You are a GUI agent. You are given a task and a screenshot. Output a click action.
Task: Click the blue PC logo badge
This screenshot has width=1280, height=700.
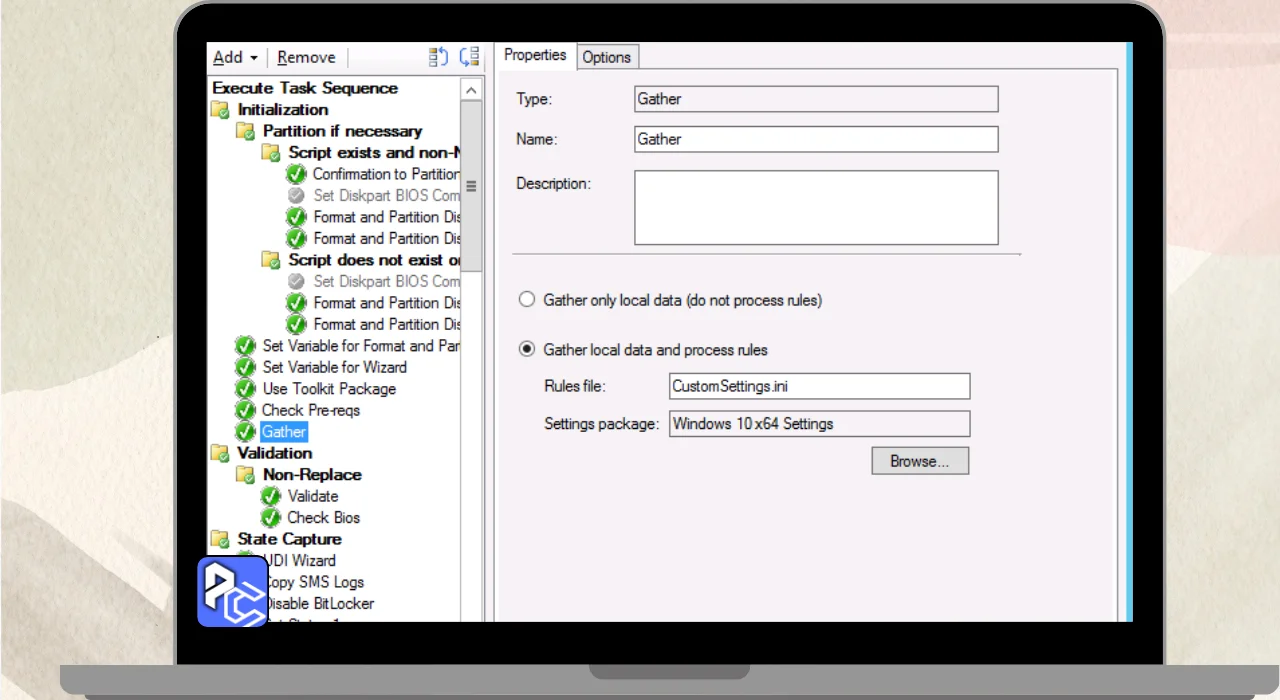click(x=232, y=591)
